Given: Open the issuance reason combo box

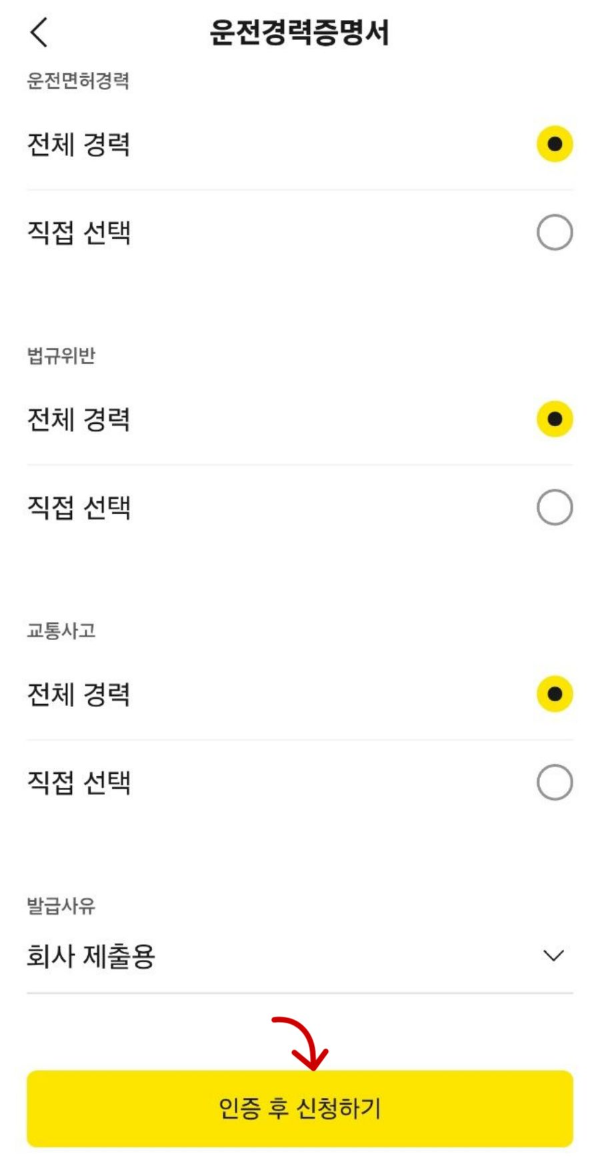Looking at the screenshot, I should click(x=300, y=956).
